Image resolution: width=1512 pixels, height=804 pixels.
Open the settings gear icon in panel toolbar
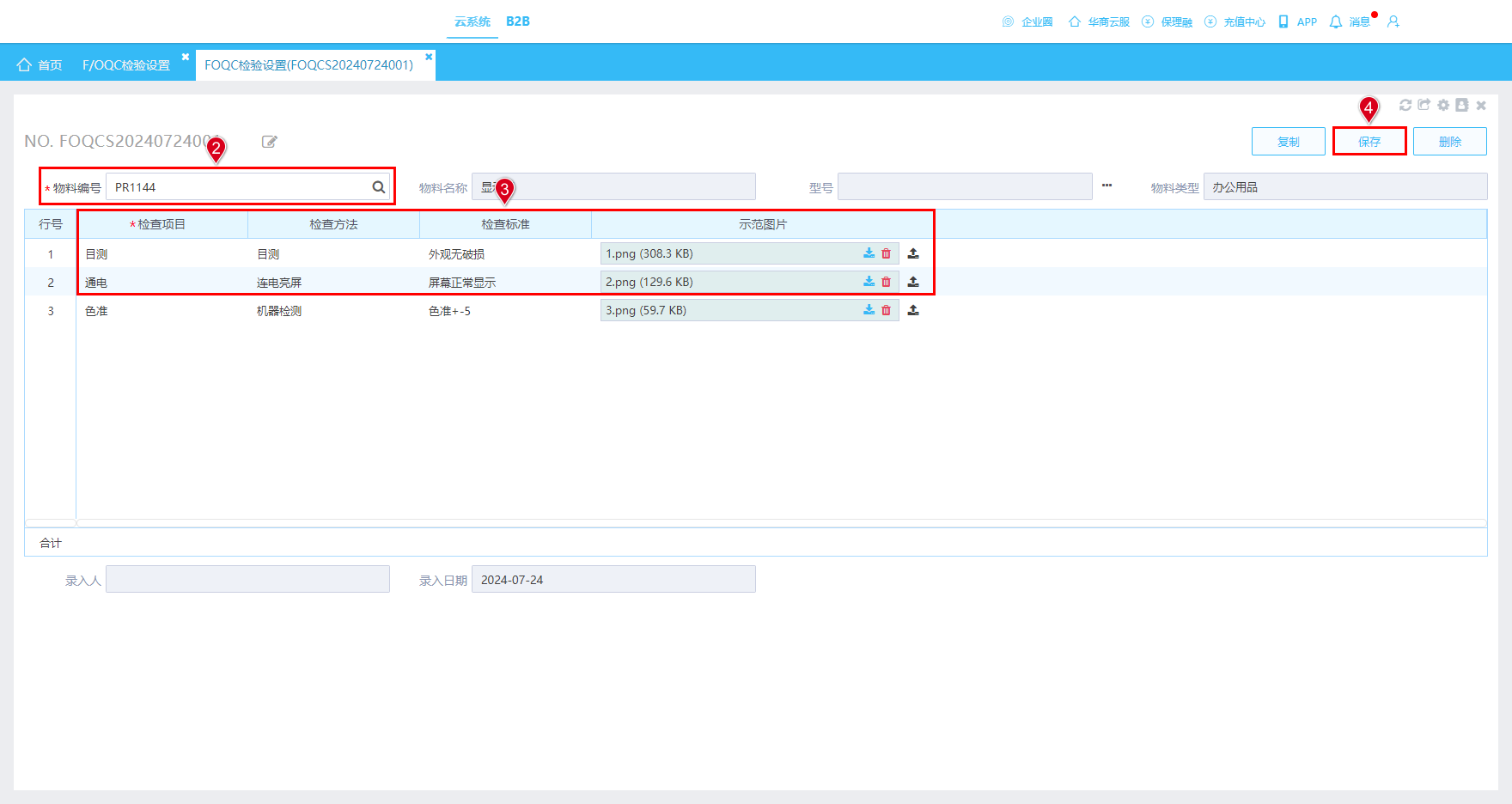[x=1443, y=105]
